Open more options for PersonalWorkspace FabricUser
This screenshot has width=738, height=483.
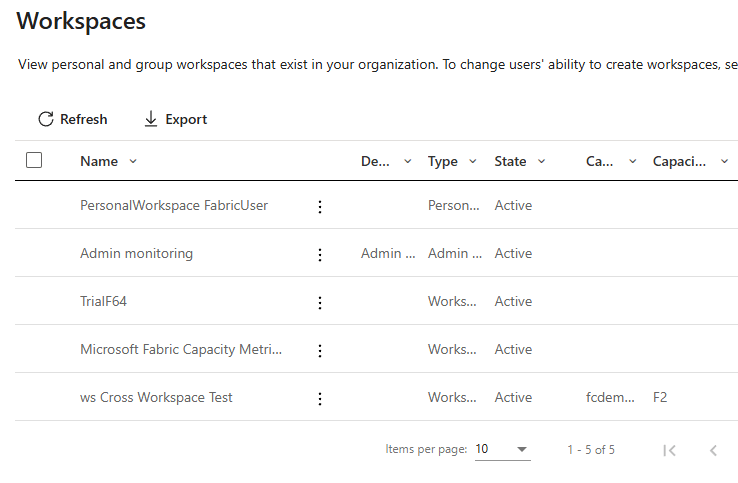pyautogui.click(x=320, y=206)
